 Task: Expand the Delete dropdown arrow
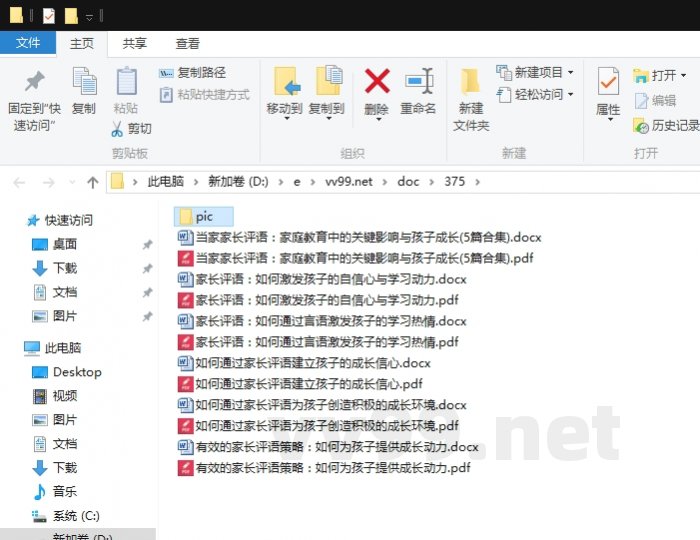tap(378, 119)
